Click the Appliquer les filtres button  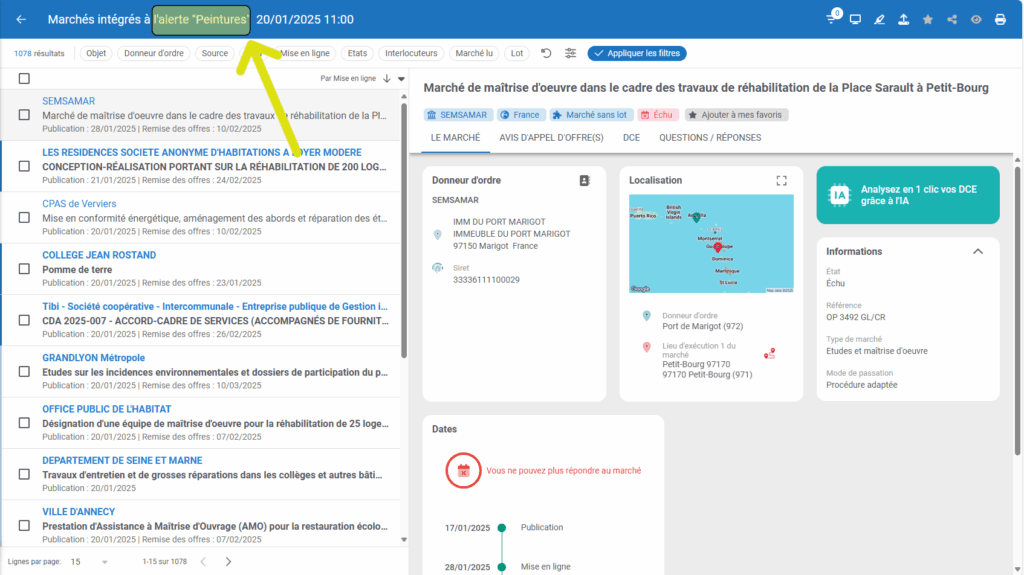(637, 54)
